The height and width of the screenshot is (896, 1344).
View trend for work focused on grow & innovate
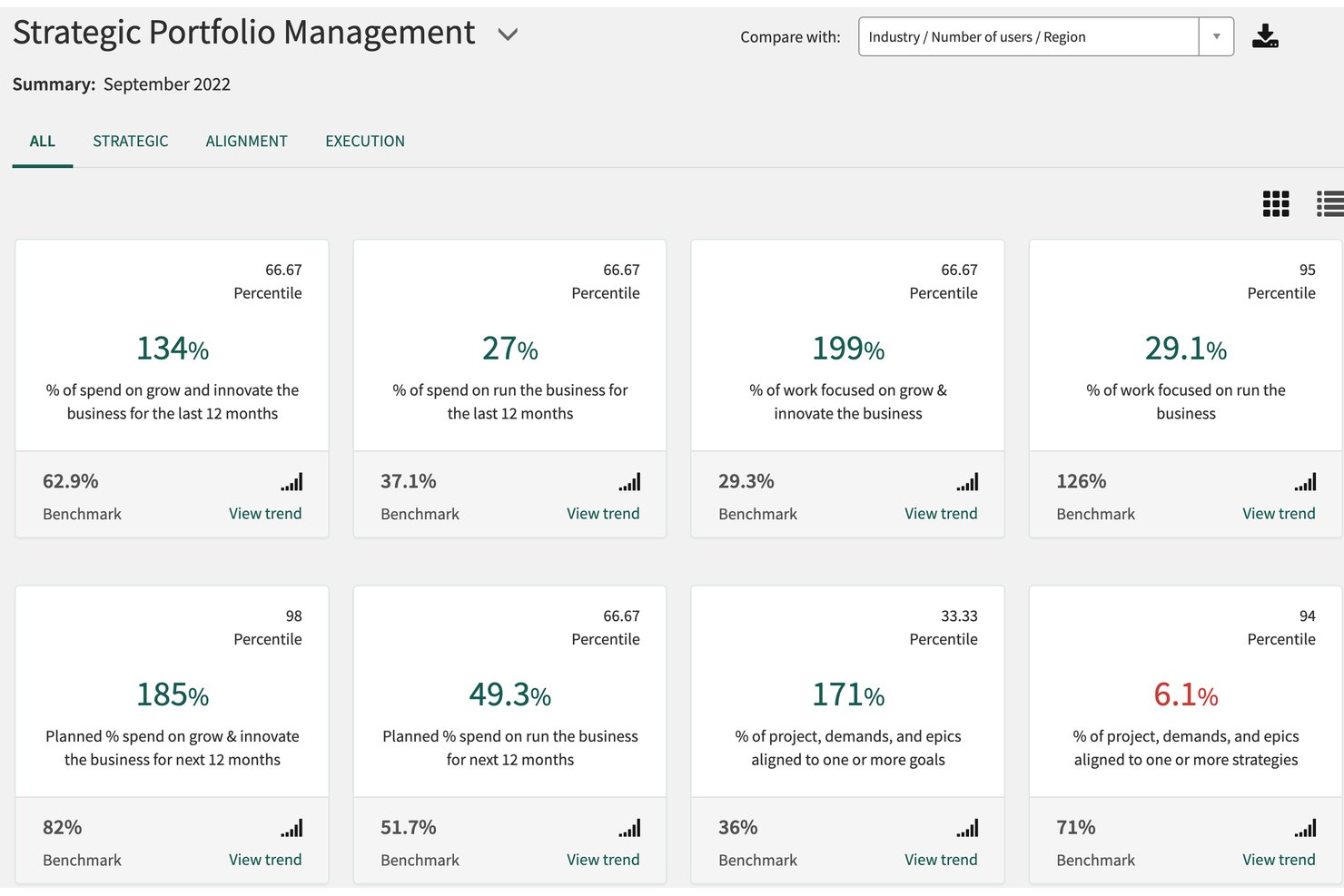pos(941,514)
